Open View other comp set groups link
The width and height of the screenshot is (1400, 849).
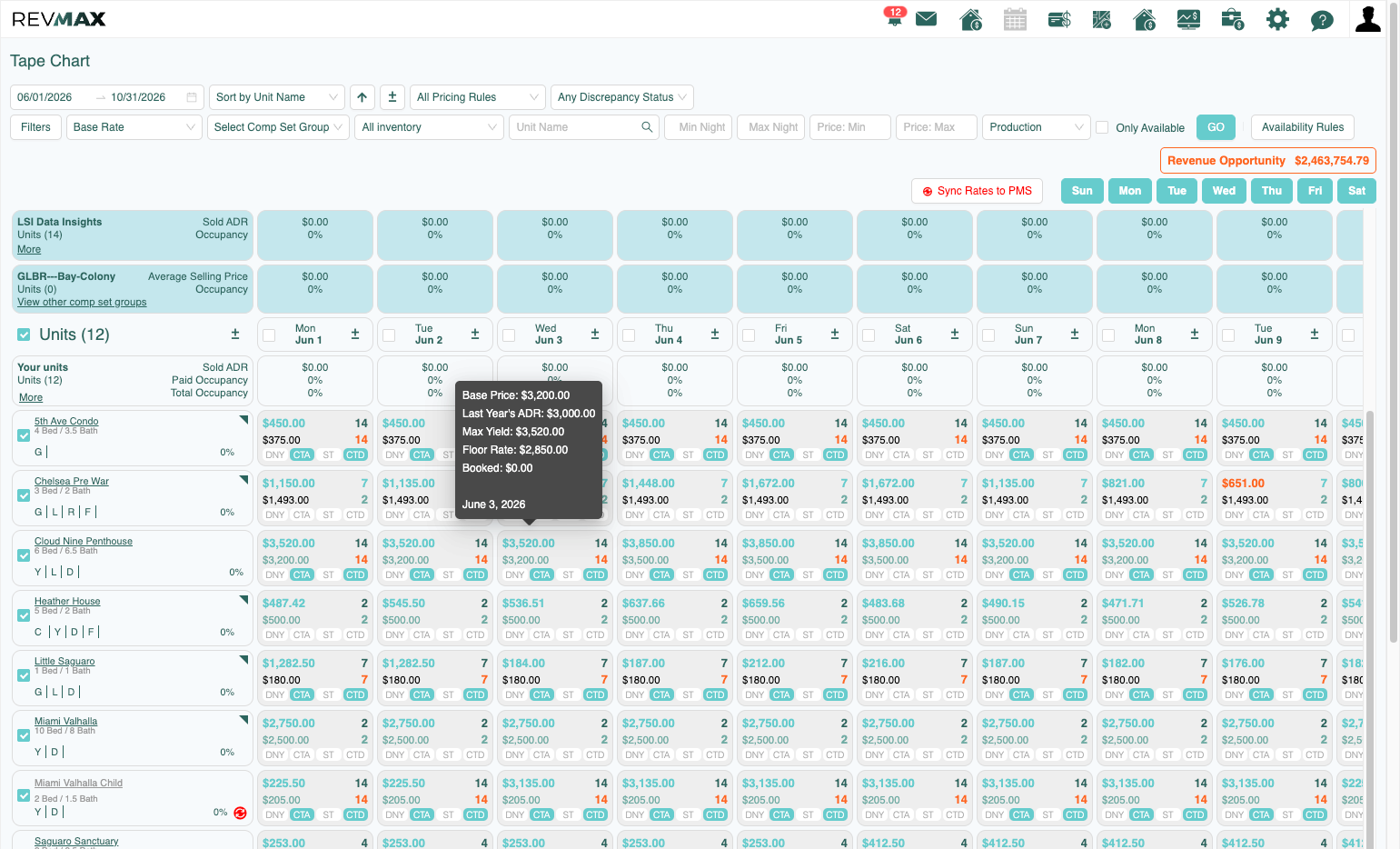pyautogui.click(x=82, y=302)
